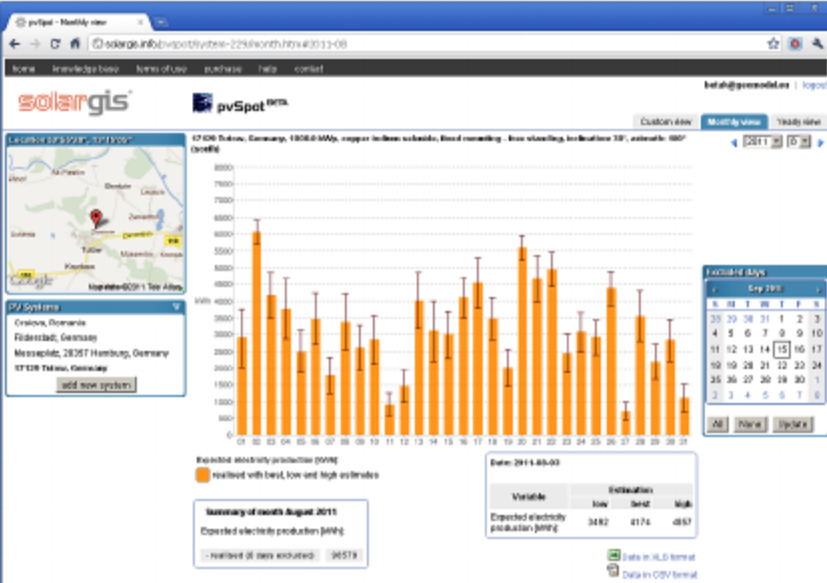Image resolution: width=827 pixels, height=583 pixels.
Task: Click the All button under calendar
Action: click(717, 424)
